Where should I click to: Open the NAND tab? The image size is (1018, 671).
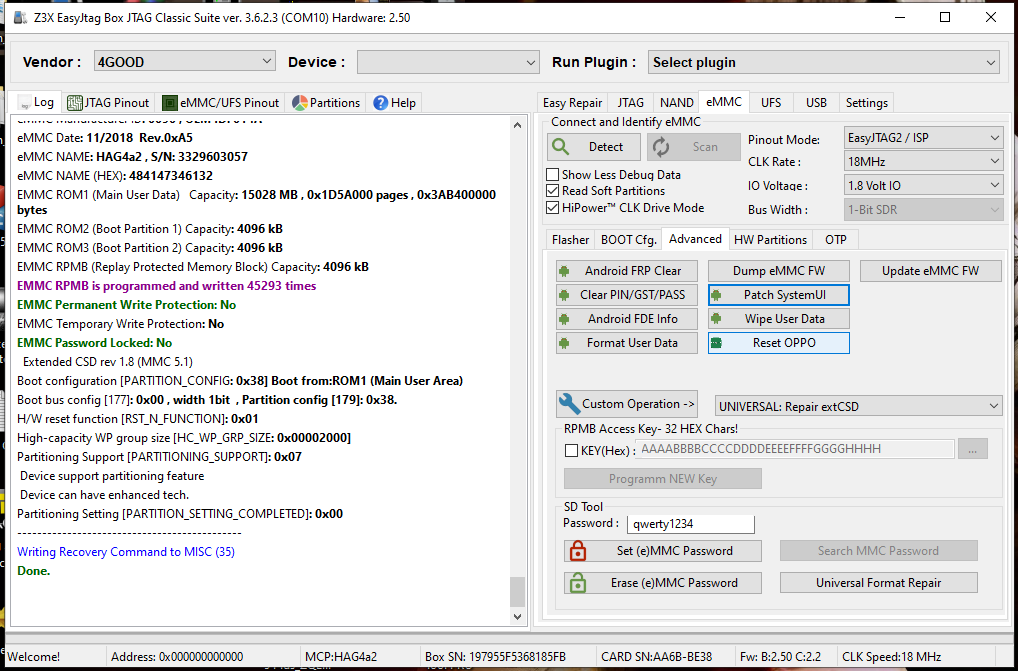coord(677,103)
